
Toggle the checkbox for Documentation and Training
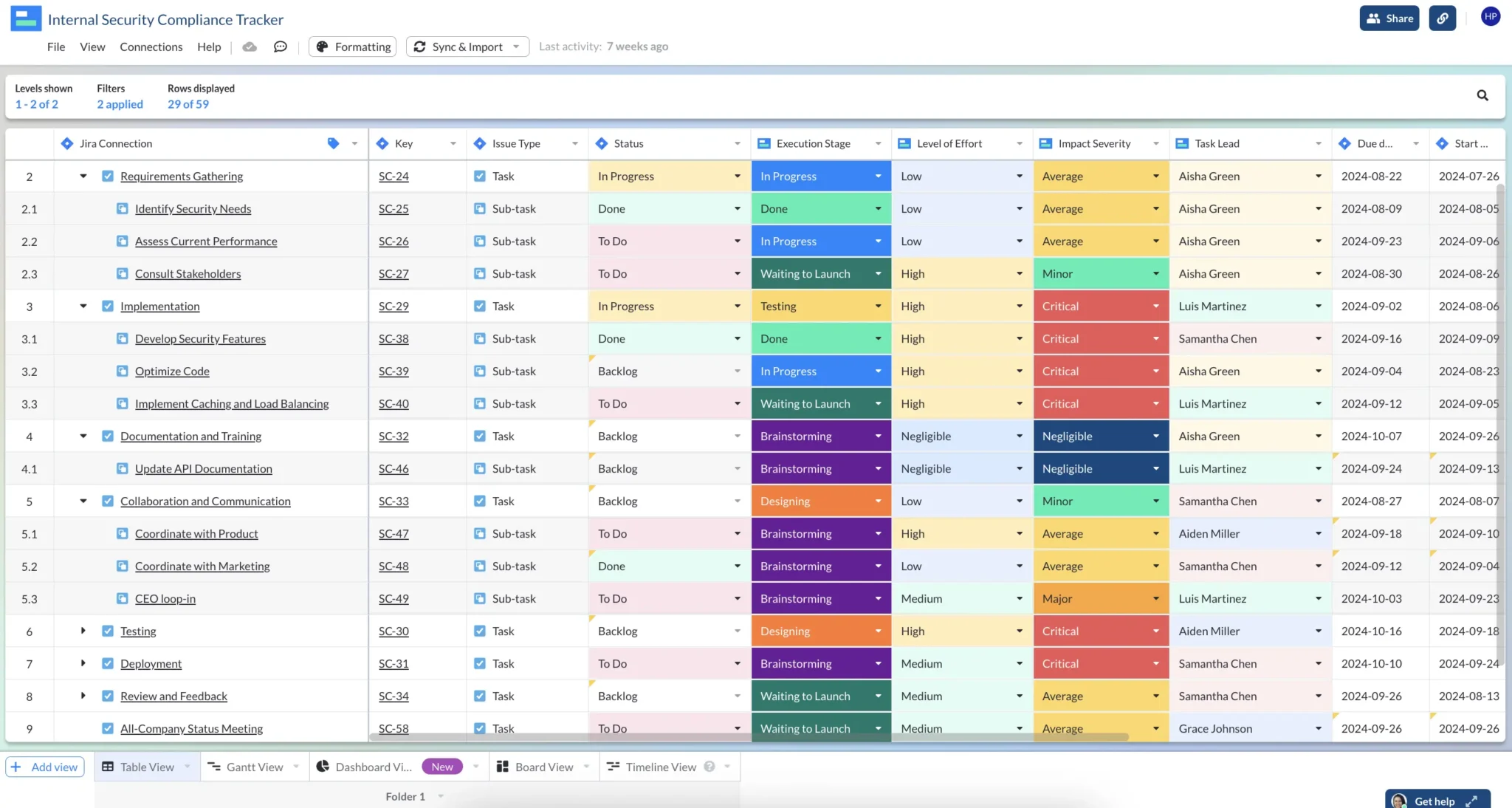pos(106,436)
